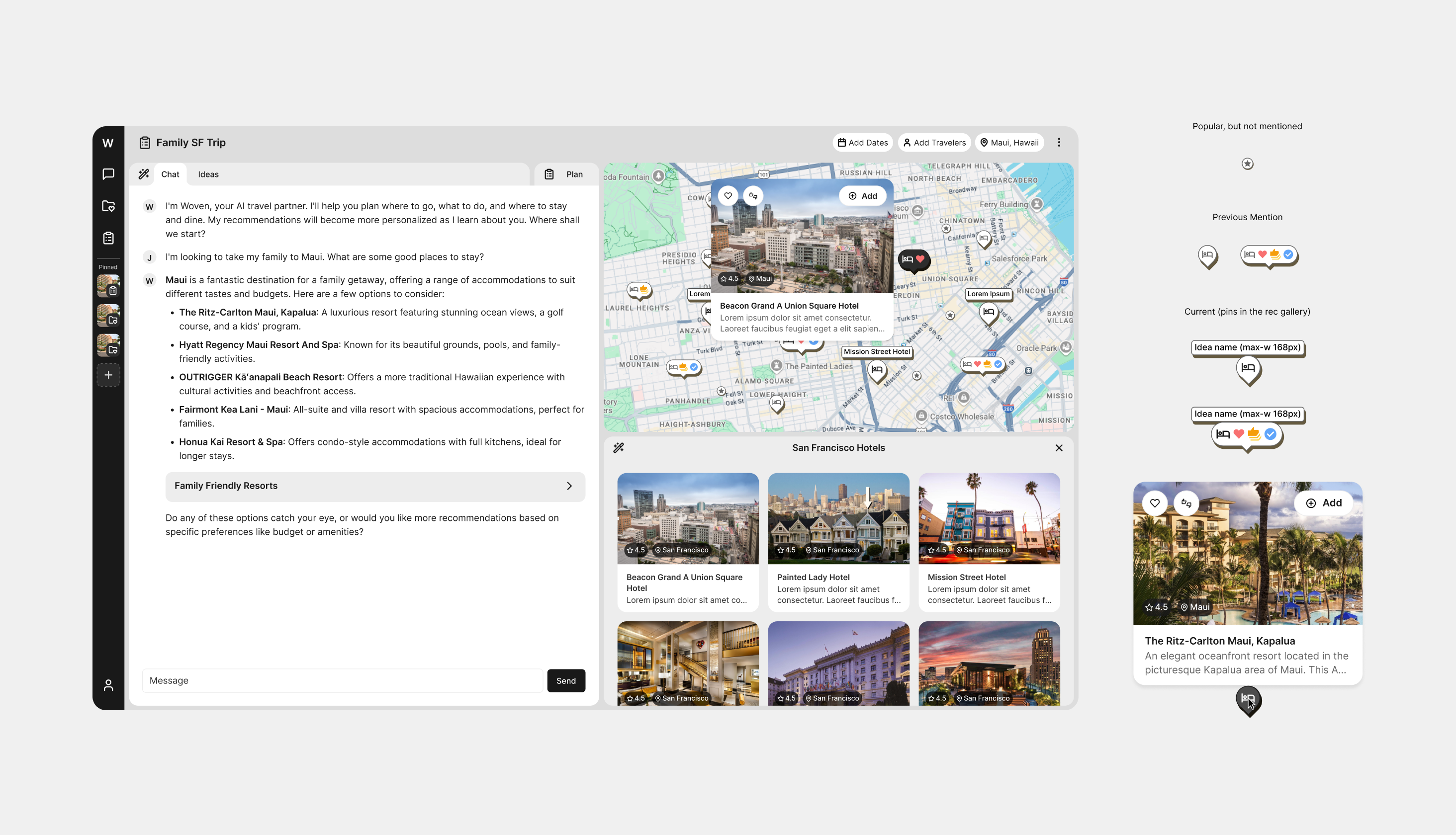Click Add on the Ritz-Carlton Maui card

(1324, 503)
